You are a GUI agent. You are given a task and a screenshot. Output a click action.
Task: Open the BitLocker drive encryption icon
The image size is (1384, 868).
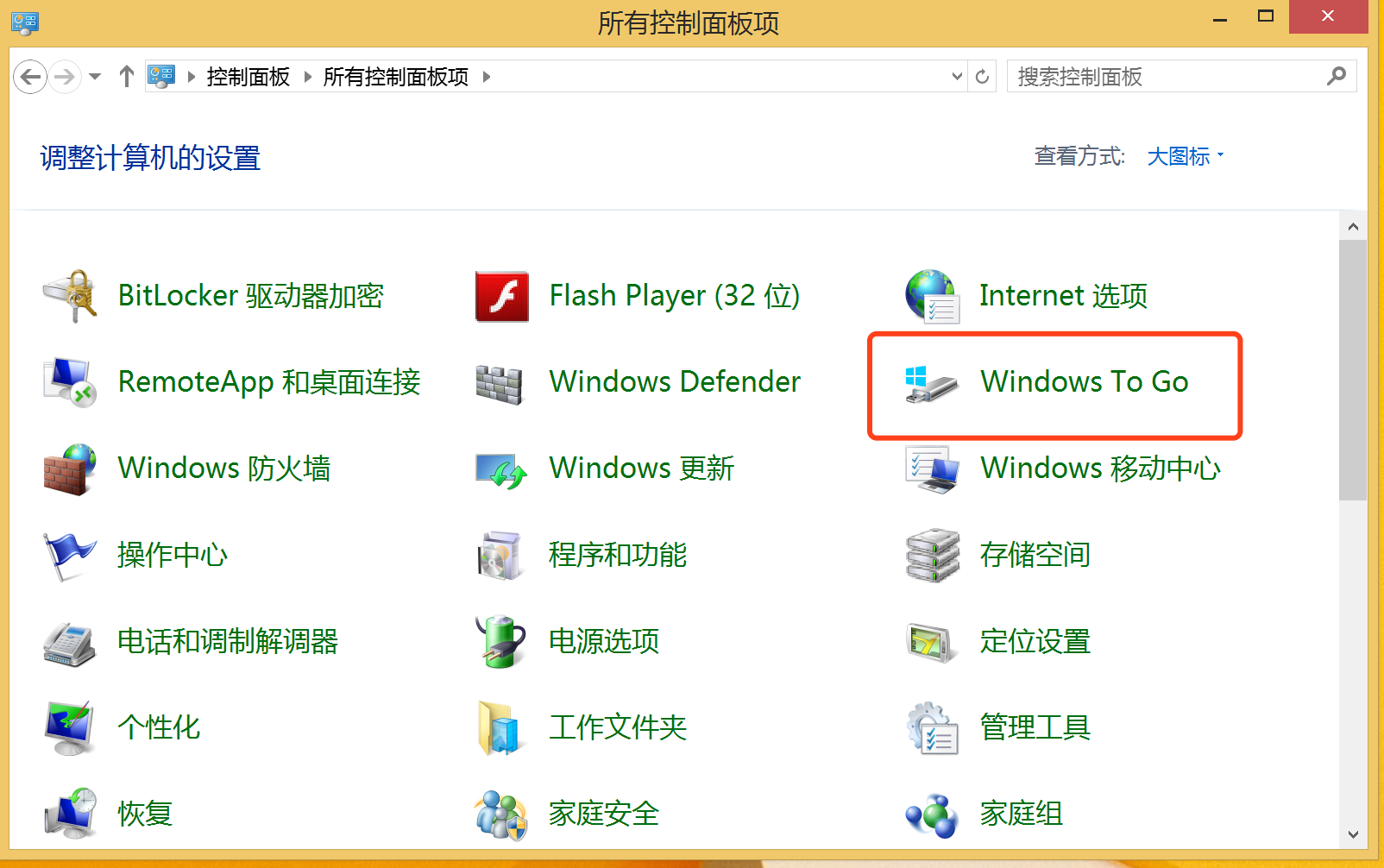(x=70, y=296)
